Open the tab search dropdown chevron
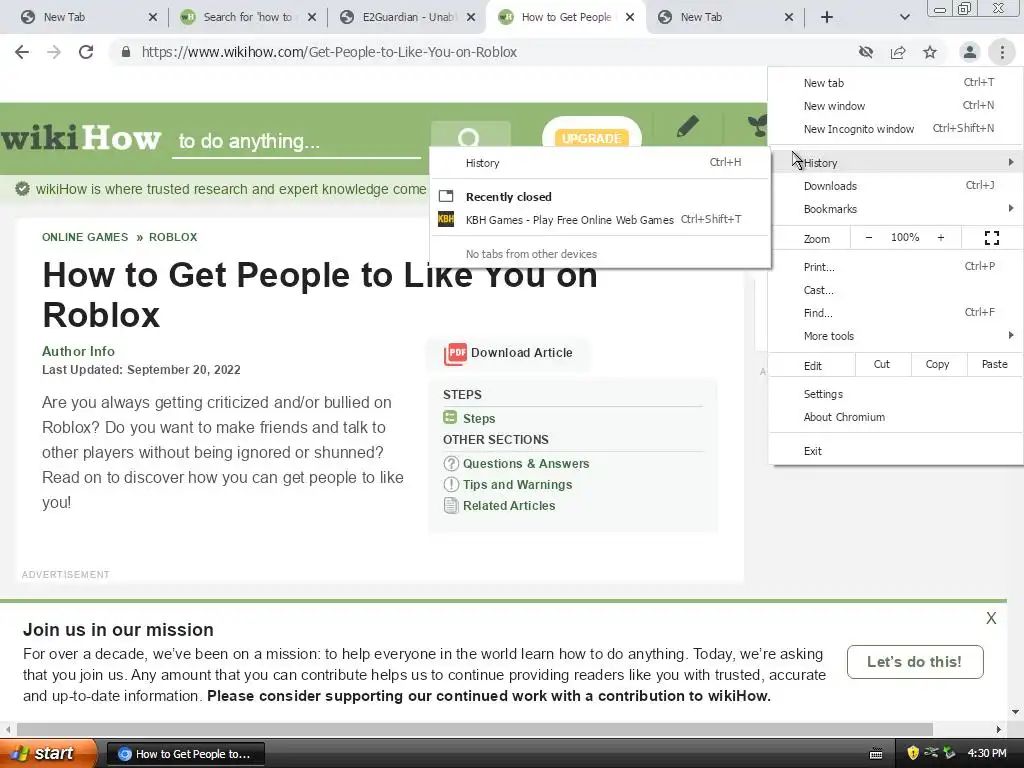This screenshot has width=1024, height=768. 904,17
